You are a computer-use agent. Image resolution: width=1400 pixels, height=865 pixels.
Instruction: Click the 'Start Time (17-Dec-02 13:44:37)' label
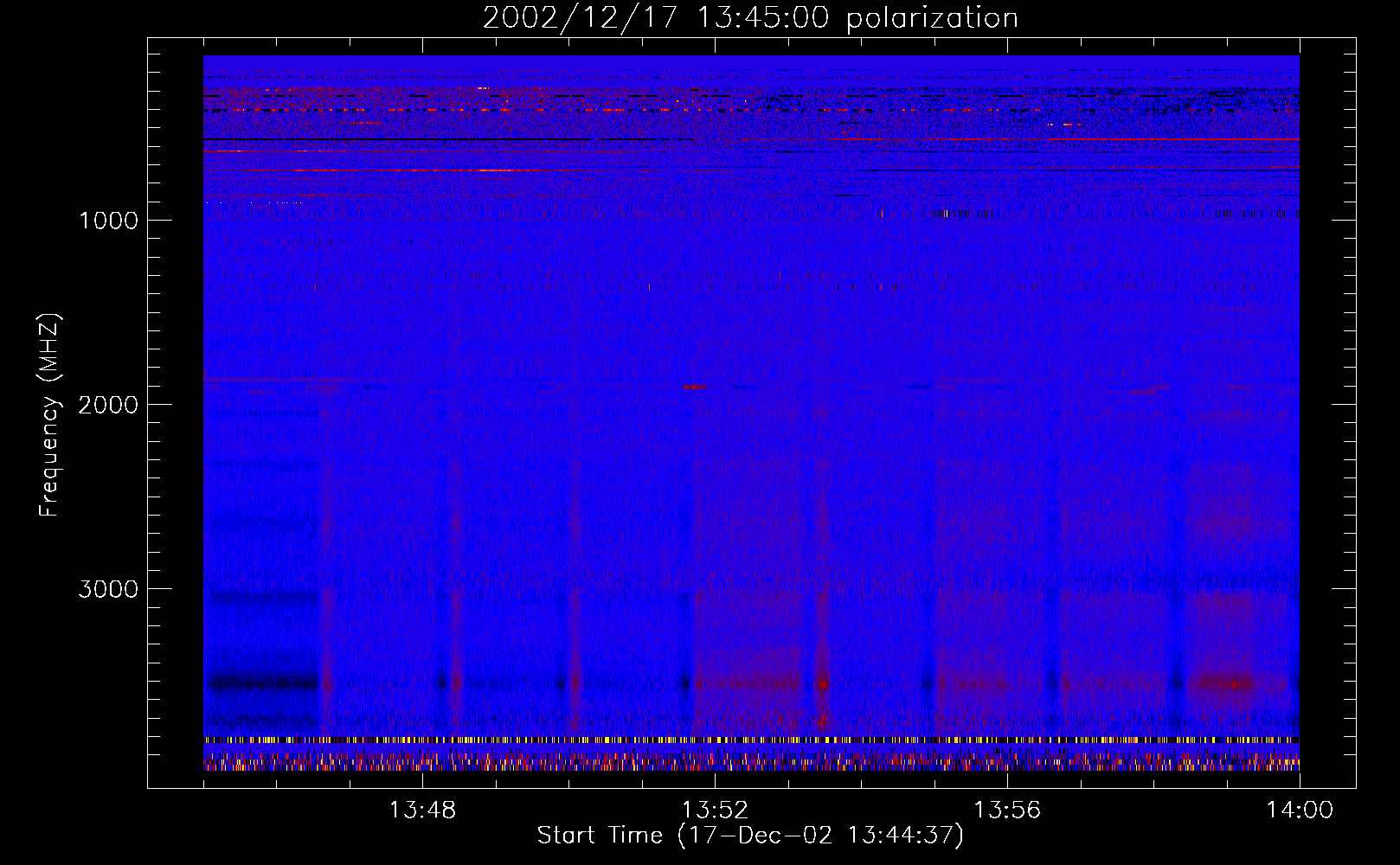click(x=750, y=836)
